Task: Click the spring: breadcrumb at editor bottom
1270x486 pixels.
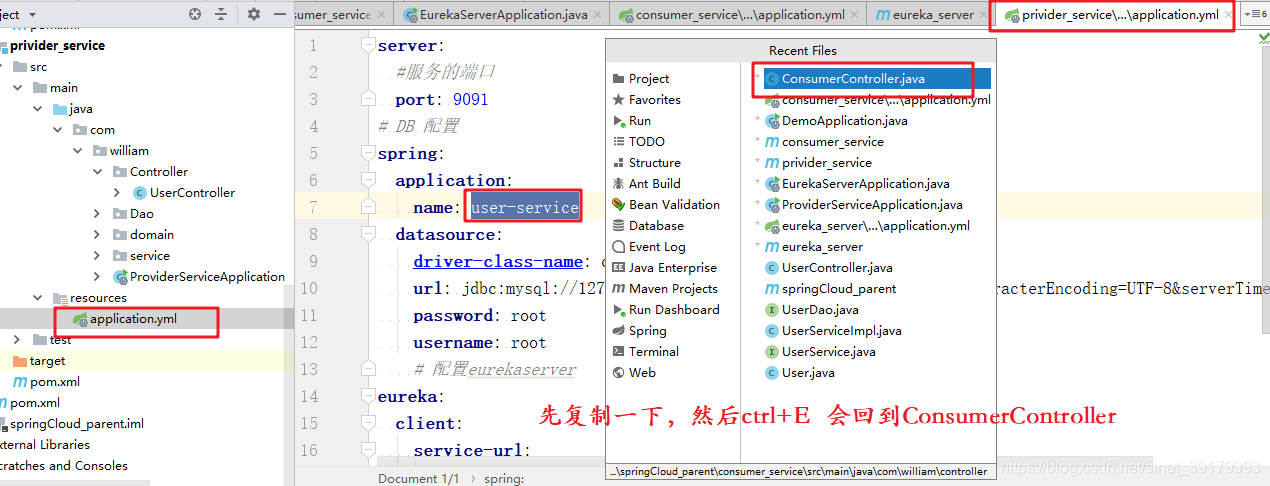Action: click(504, 478)
